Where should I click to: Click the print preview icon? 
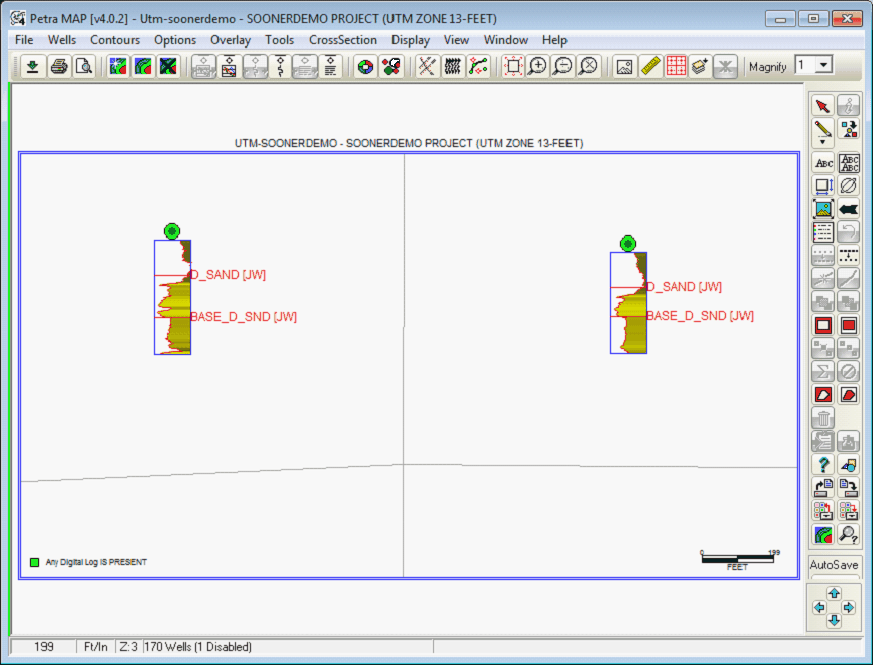point(83,66)
